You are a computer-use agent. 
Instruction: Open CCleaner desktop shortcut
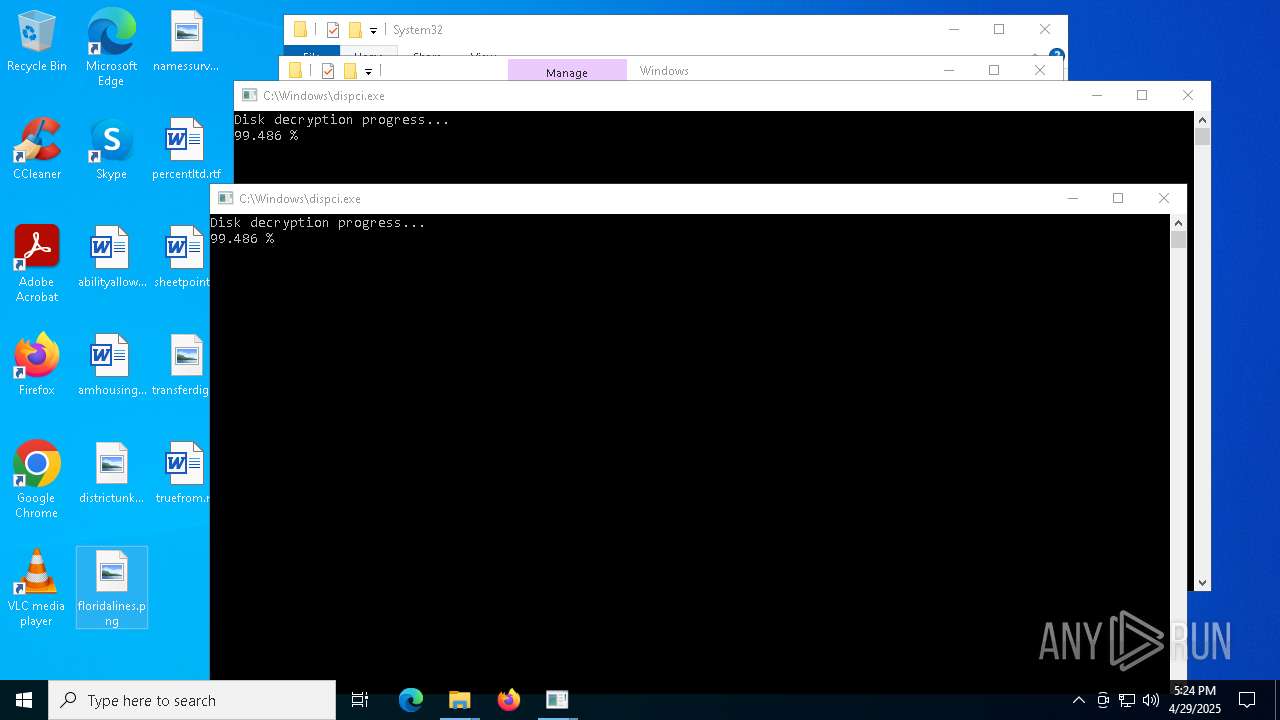(x=37, y=150)
